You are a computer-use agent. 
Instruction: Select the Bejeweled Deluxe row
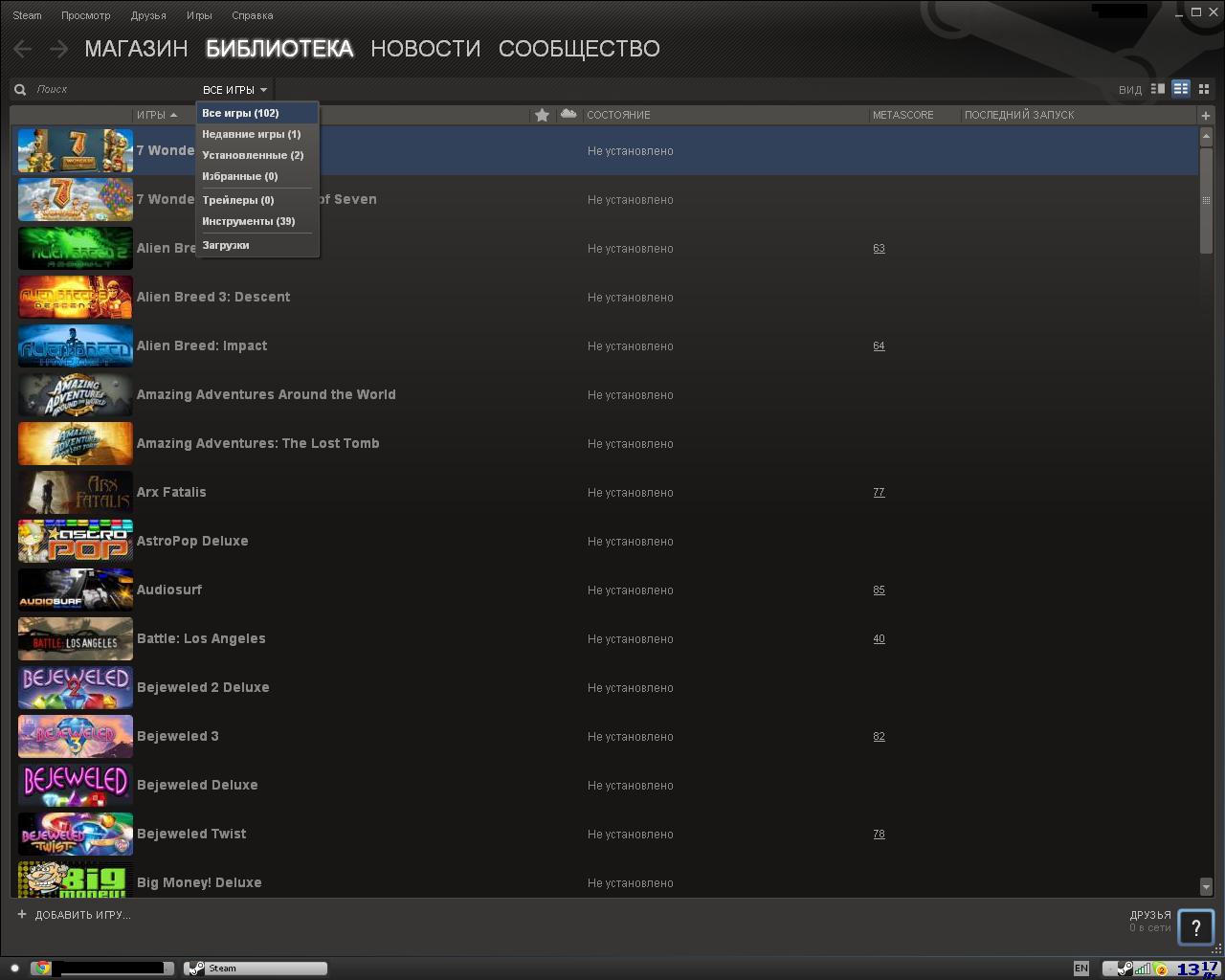(607, 785)
